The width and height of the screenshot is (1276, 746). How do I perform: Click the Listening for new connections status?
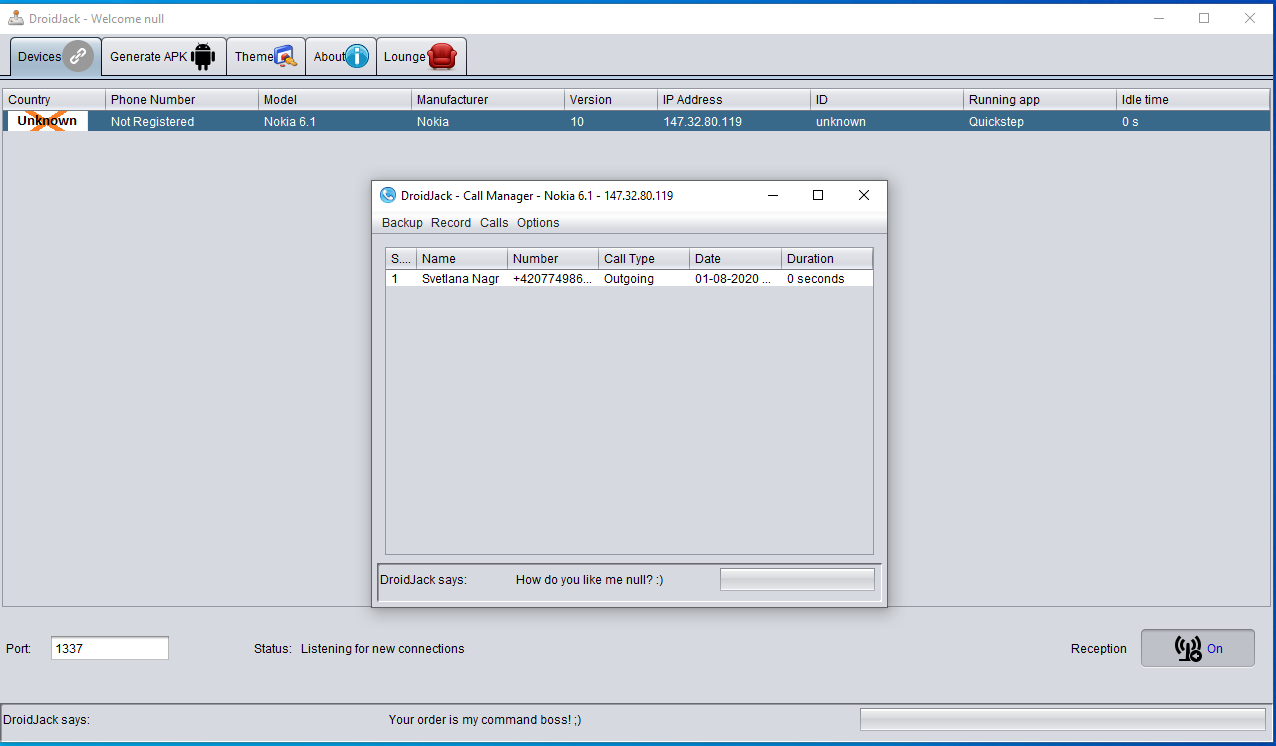point(383,649)
